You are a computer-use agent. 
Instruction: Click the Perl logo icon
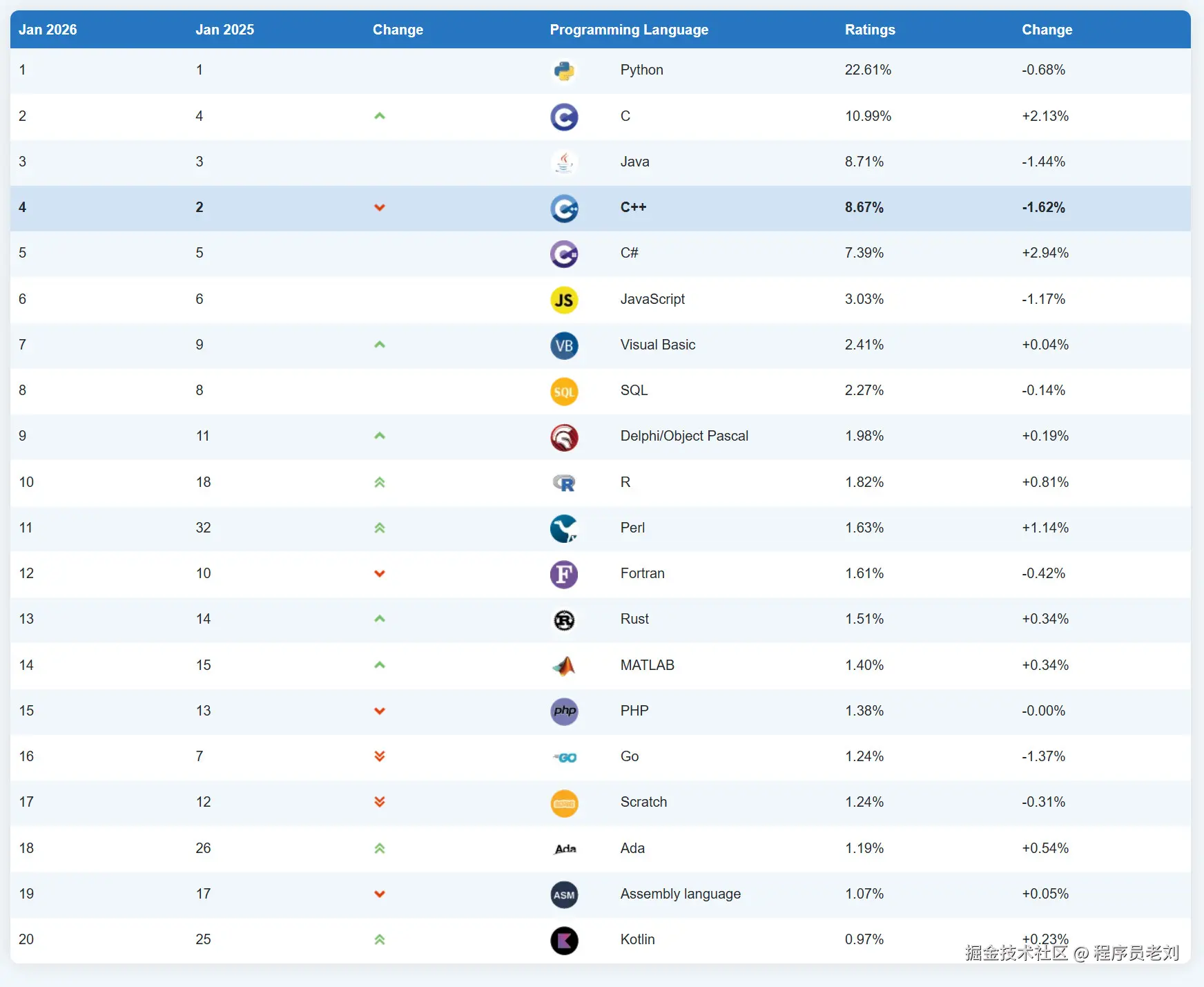[x=564, y=529]
